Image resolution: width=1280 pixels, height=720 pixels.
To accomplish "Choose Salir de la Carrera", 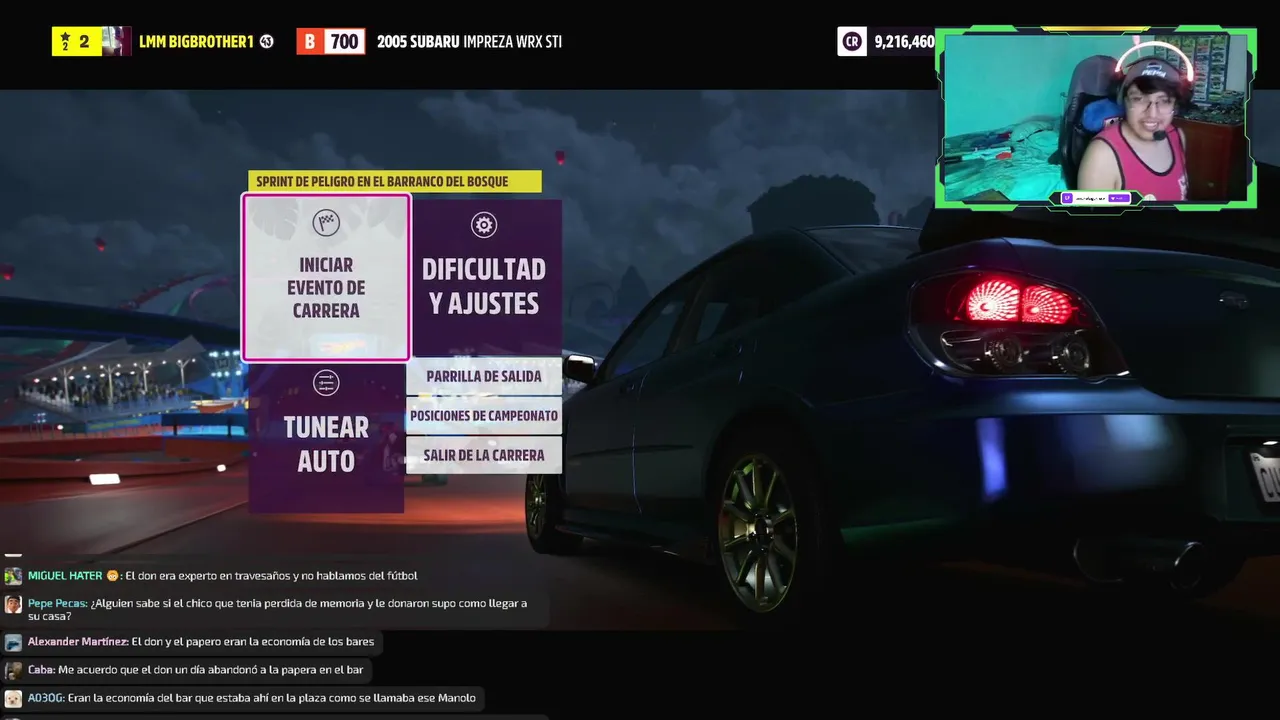I will tap(484, 455).
